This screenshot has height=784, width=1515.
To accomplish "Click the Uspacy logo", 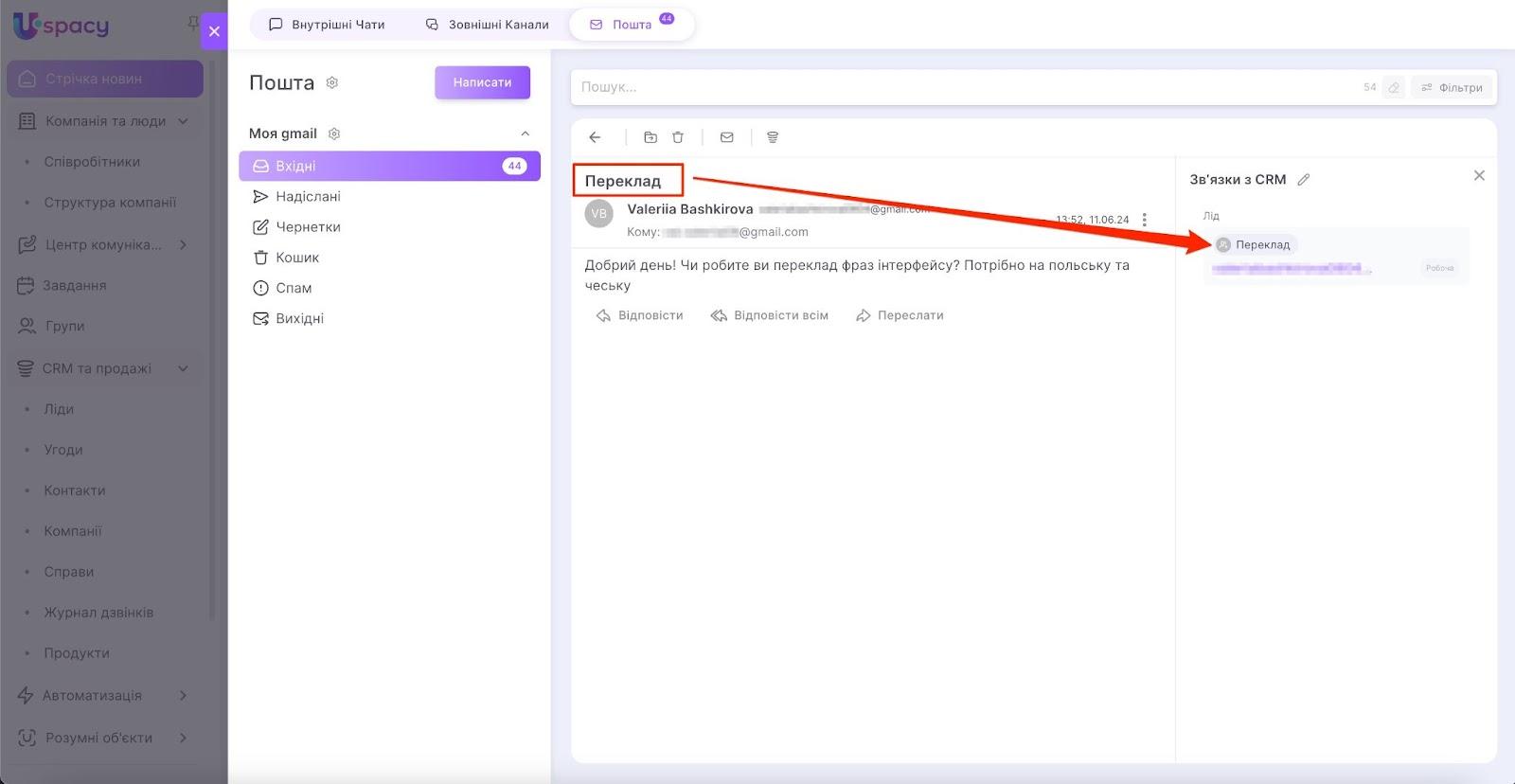I will coord(62,26).
